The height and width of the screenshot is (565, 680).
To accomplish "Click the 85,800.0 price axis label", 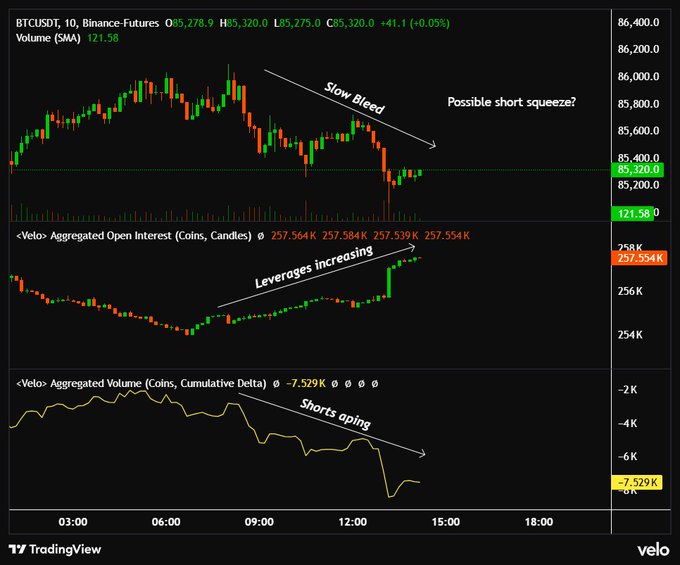I will (638, 104).
